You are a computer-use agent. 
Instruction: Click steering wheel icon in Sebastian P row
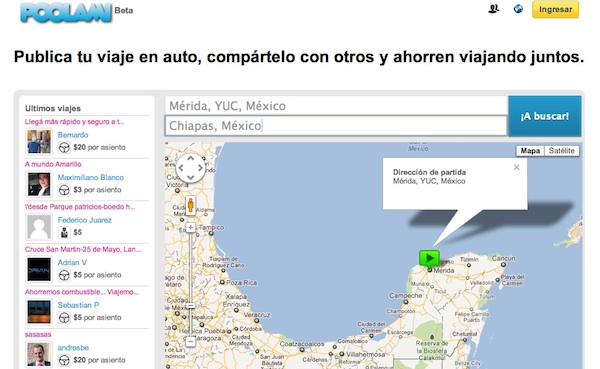click(64, 317)
